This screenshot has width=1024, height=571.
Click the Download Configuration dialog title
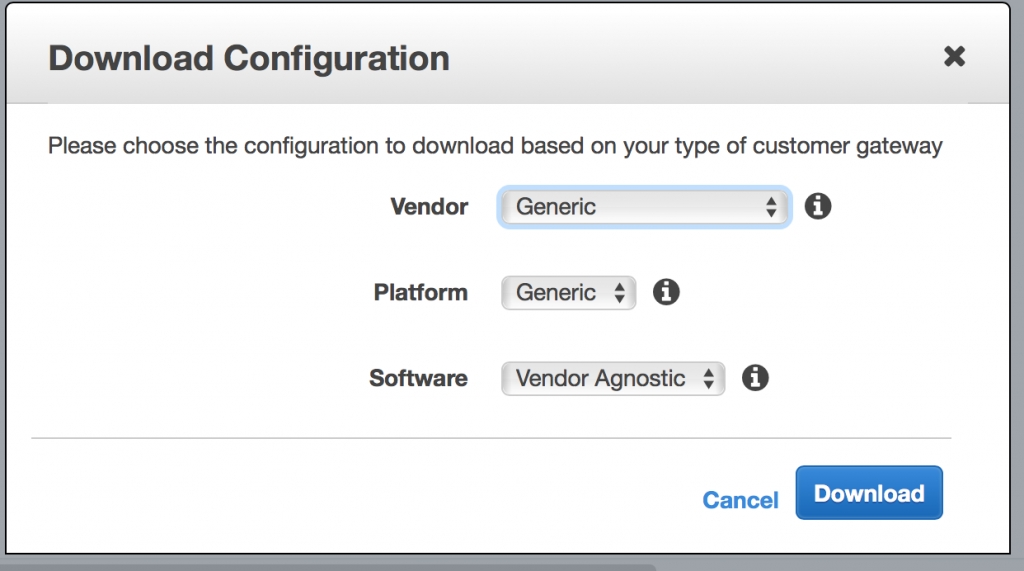coord(248,58)
